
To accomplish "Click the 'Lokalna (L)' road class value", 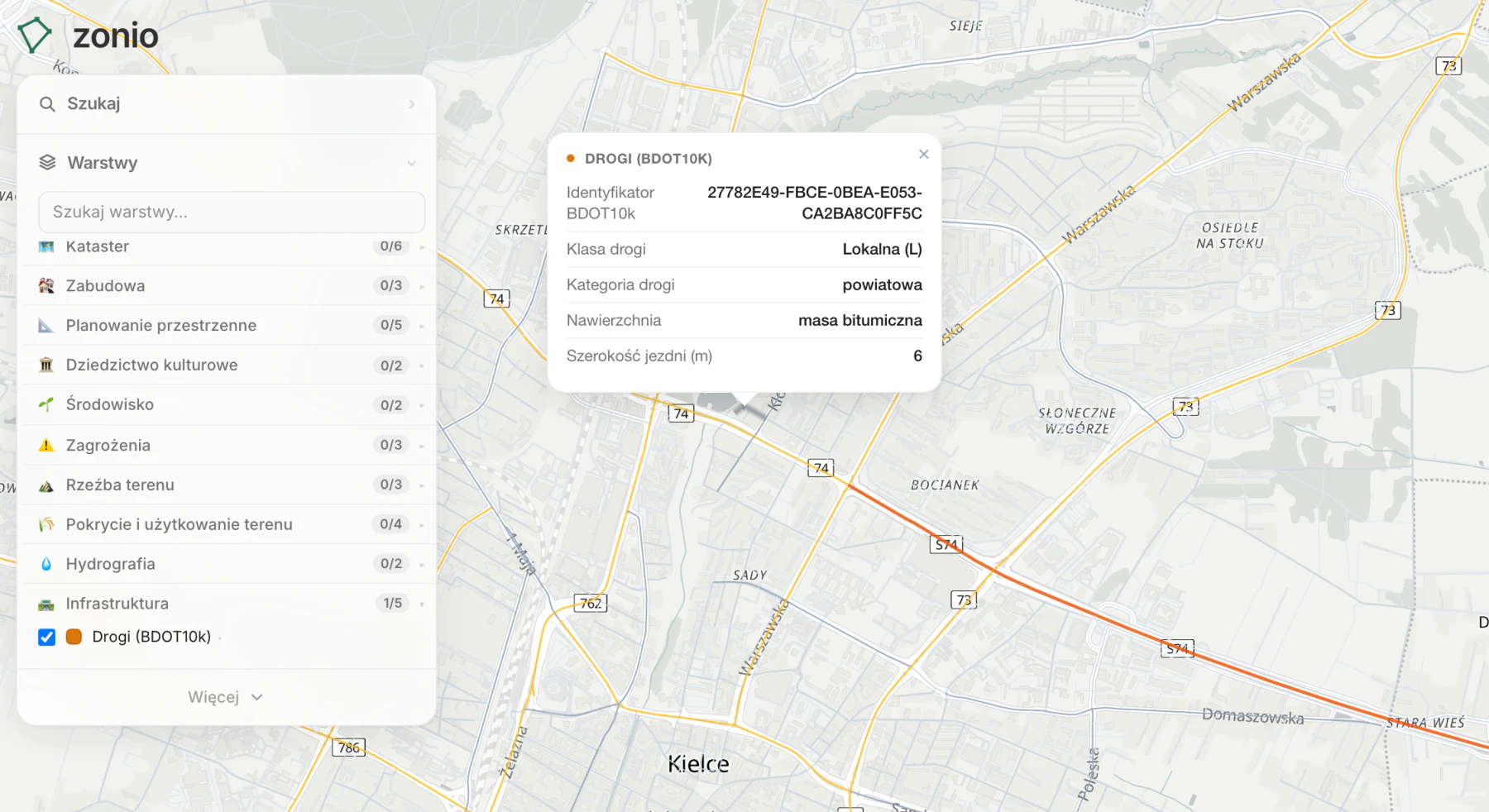I will point(882,250).
